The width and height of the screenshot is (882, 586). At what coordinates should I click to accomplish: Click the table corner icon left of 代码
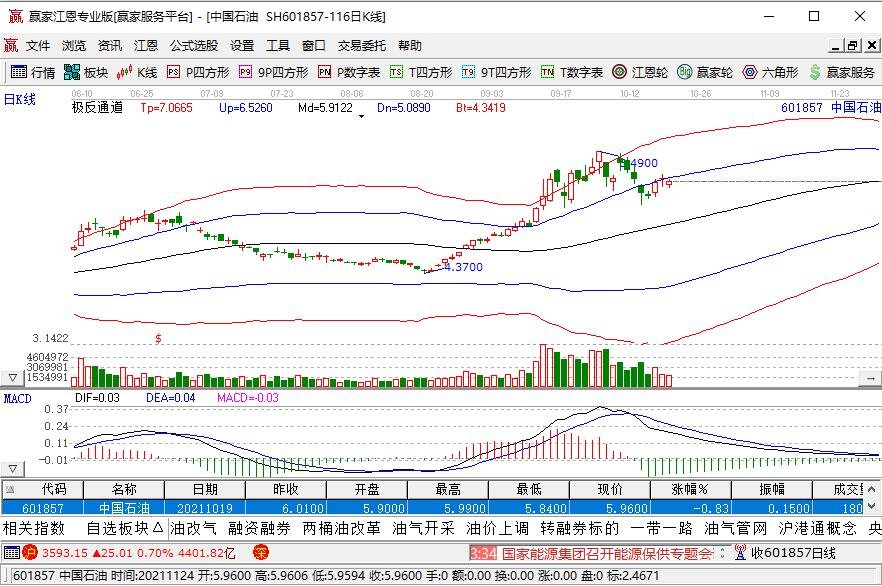pos(10,489)
